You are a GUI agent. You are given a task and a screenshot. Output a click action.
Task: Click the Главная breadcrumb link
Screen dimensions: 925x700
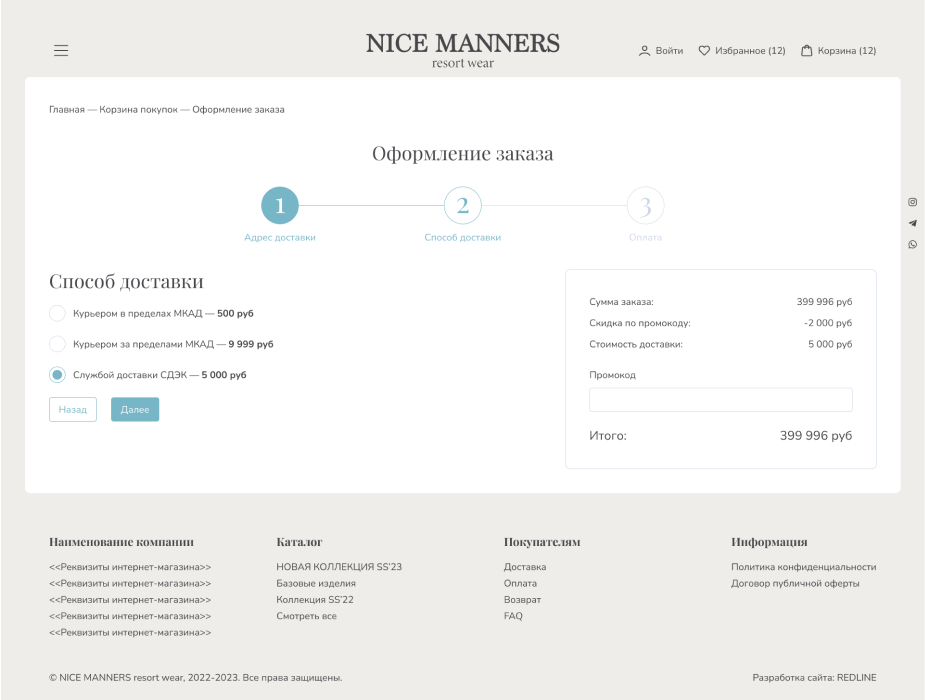pyautogui.click(x=66, y=110)
